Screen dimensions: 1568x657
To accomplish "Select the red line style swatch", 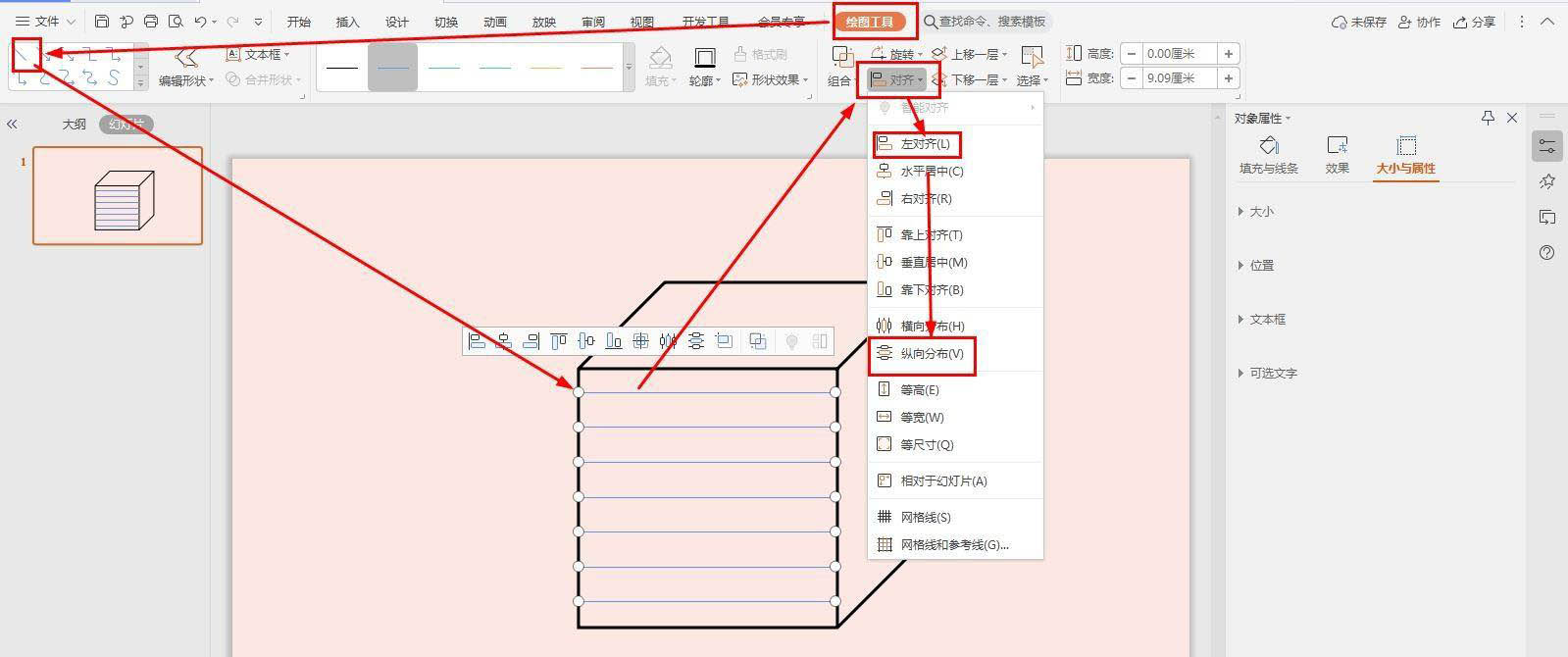I will (597, 68).
